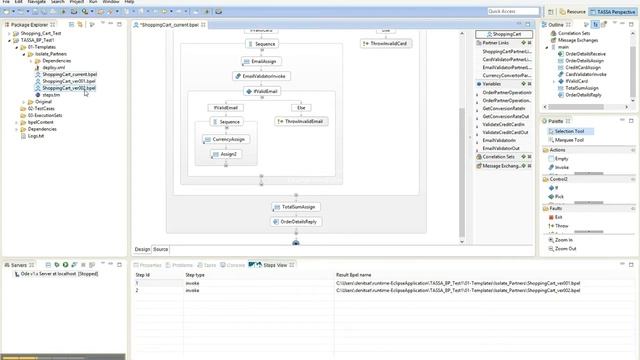Switch to TASSA Perspective
Viewport: 640px width, 360px height.
pyautogui.click(x=612, y=12)
